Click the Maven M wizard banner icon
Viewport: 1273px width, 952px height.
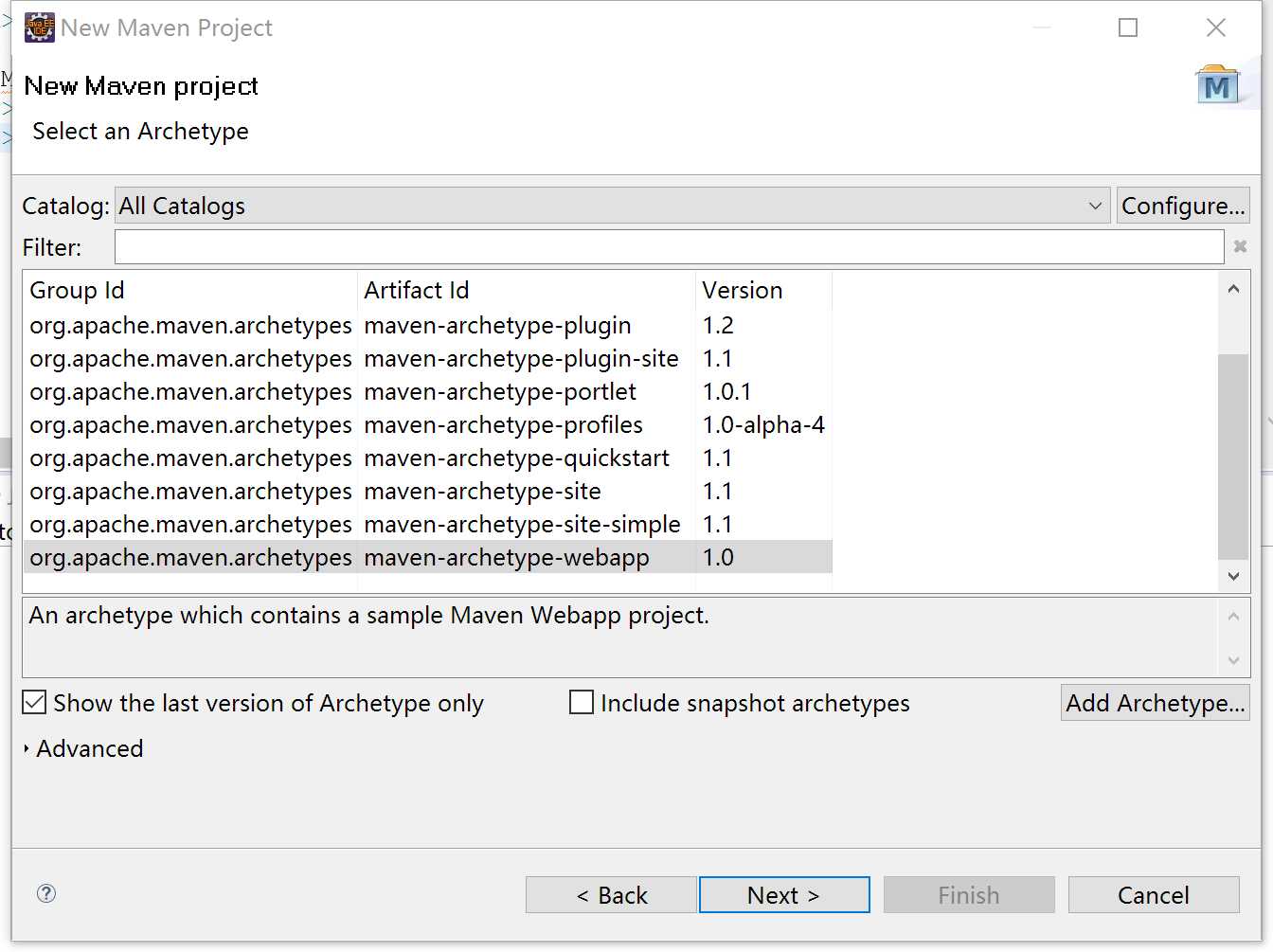click(x=1217, y=85)
